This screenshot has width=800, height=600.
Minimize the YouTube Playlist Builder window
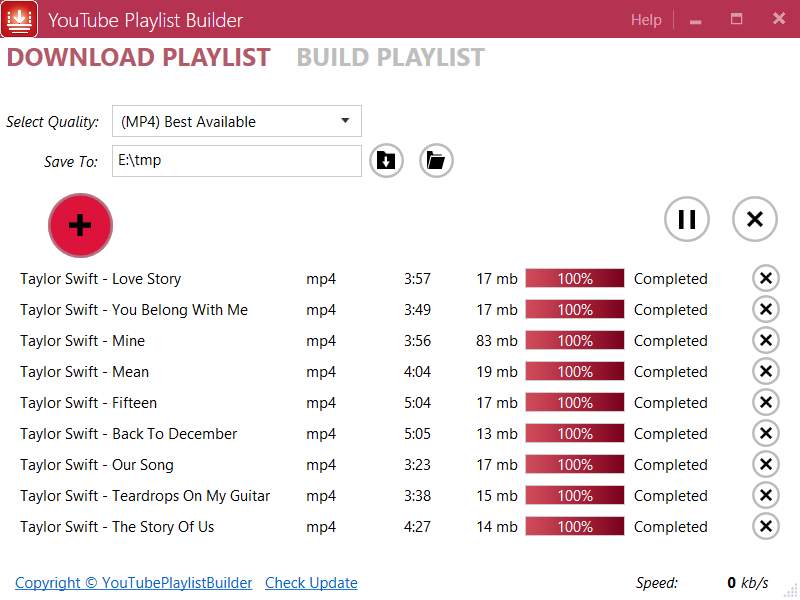tap(695, 20)
